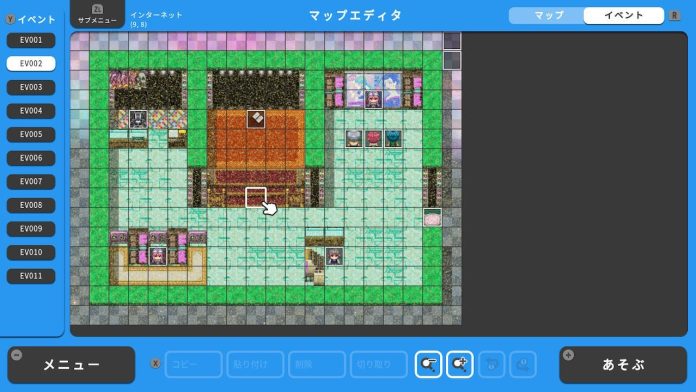Select the character event before the painting
This screenshot has height=392, width=696.
pyautogui.click(x=373, y=99)
